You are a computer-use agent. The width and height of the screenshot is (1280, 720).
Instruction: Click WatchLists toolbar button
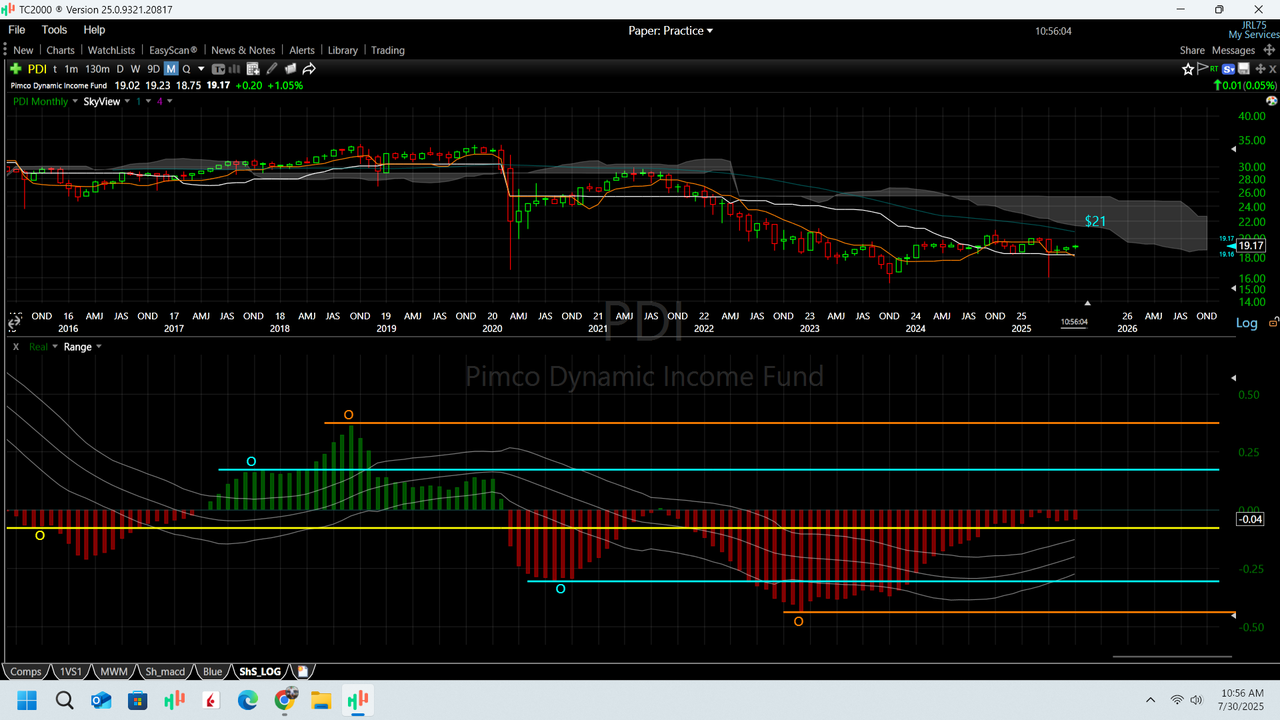click(111, 50)
